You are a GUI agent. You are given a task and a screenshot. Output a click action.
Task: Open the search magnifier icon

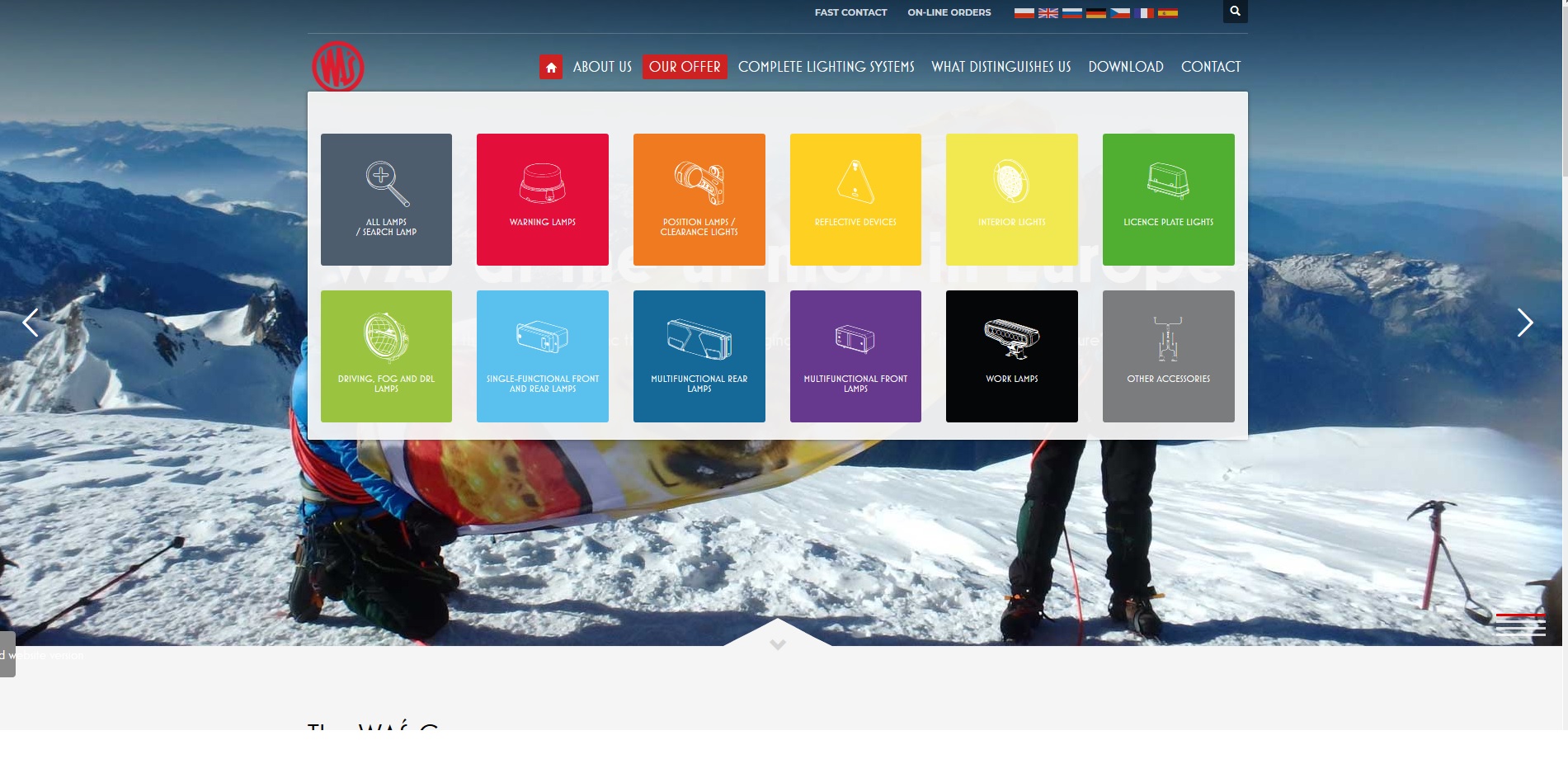(1235, 12)
